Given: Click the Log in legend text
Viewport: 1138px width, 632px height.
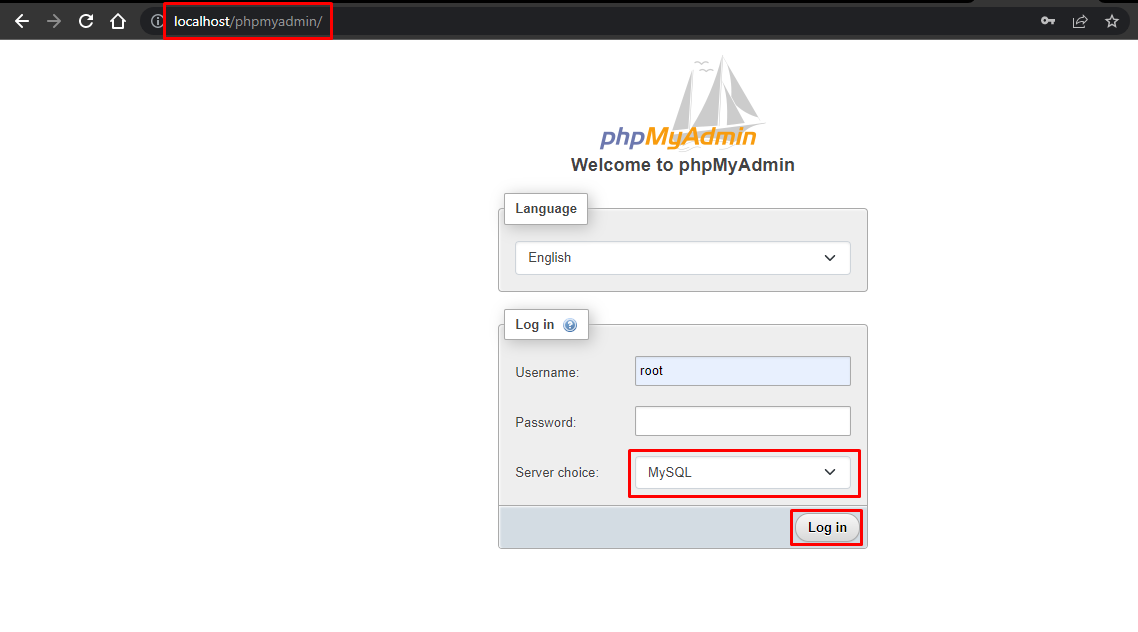Looking at the screenshot, I should point(534,324).
